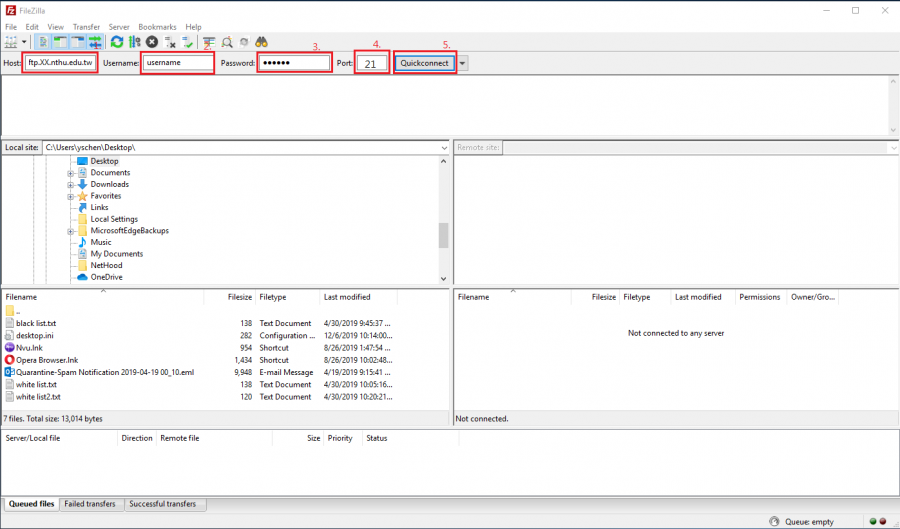Viewport: 900px width, 529px height.
Task: Open the Bookmarks menu
Action: [x=156, y=27]
